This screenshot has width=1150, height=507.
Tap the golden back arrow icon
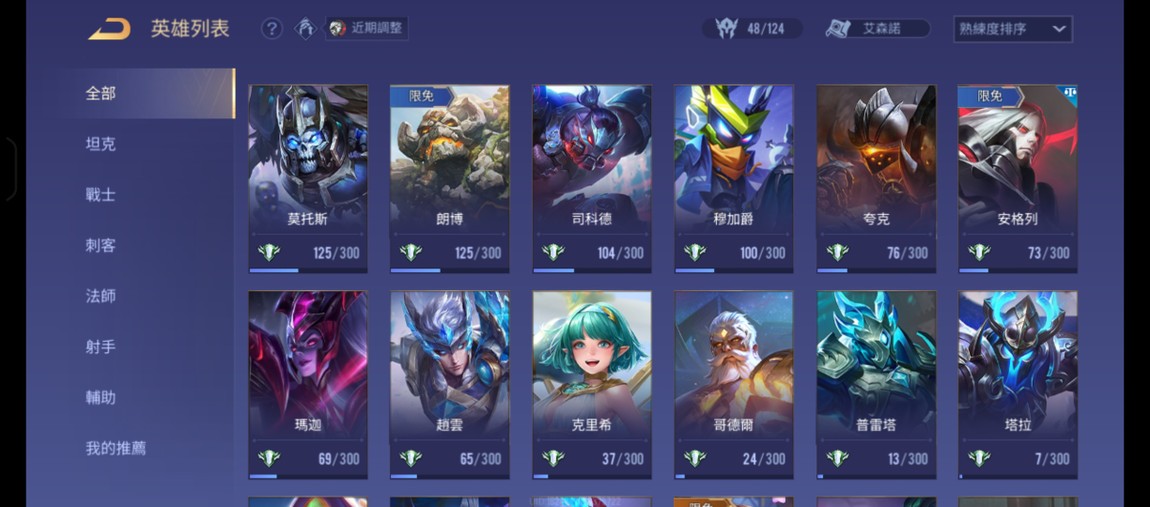(109, 29)
